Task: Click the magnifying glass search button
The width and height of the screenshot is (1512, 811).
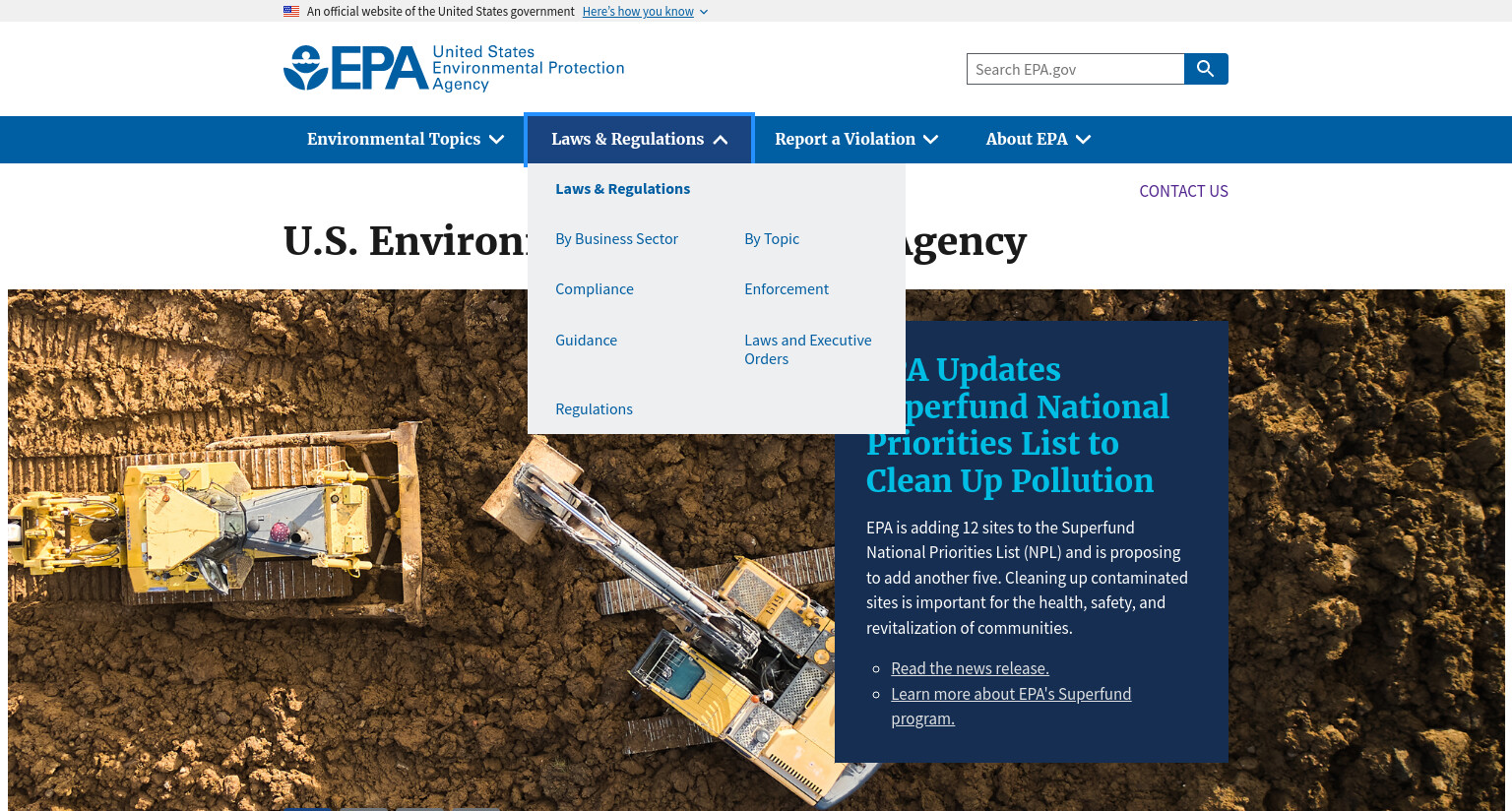Action: [x=1206, y=69]
